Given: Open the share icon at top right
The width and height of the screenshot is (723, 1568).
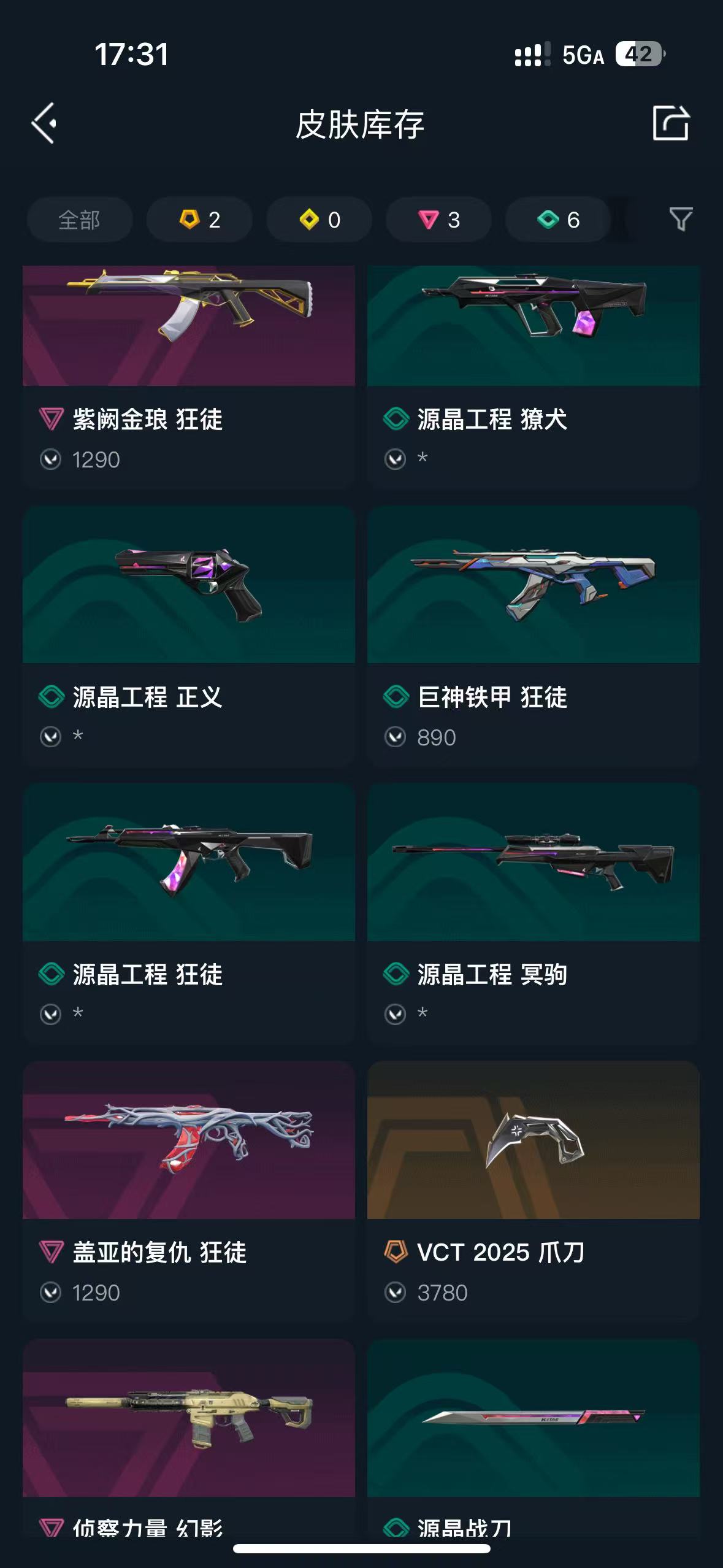Looking at the screenshot, I should [x=670, y=123].
